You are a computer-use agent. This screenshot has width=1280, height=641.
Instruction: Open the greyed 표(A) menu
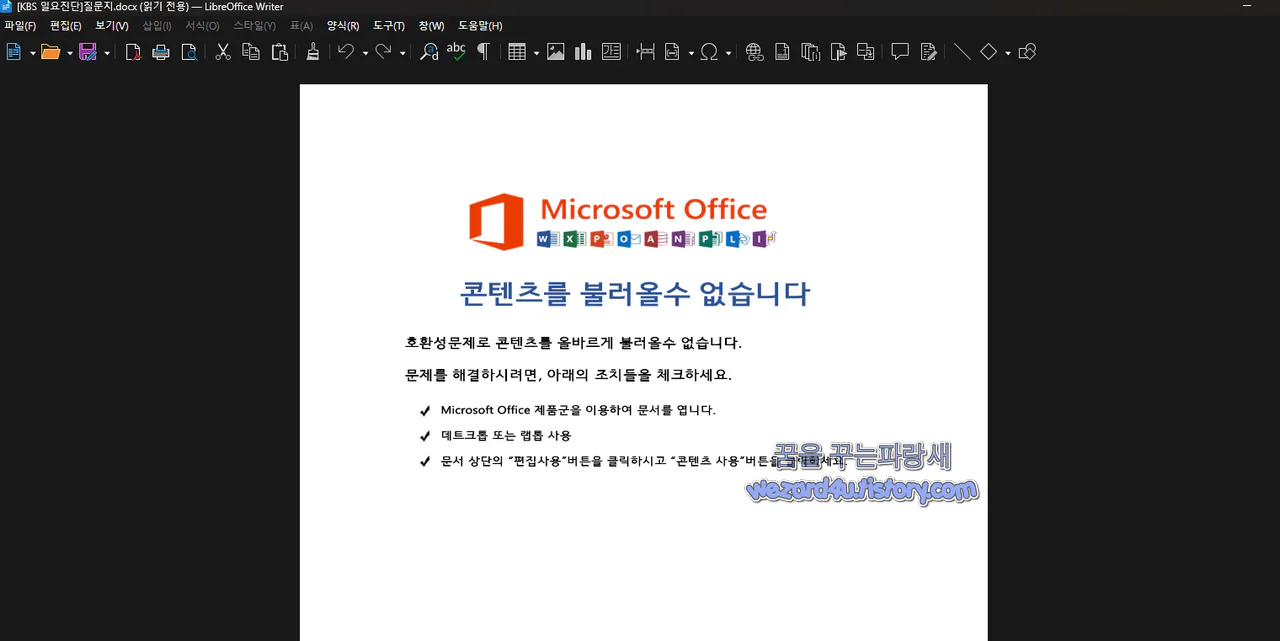pos(301,26)
